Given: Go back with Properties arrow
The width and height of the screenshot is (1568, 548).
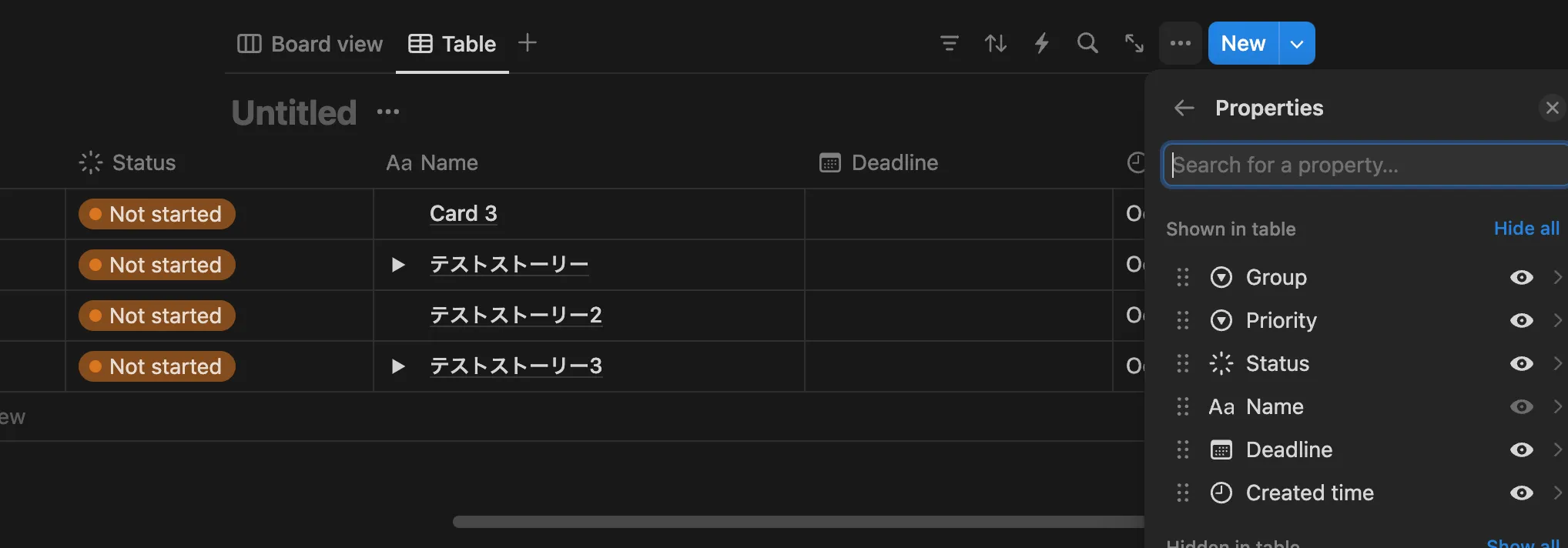Looking at the screenshot, I should click(1184, 108).
